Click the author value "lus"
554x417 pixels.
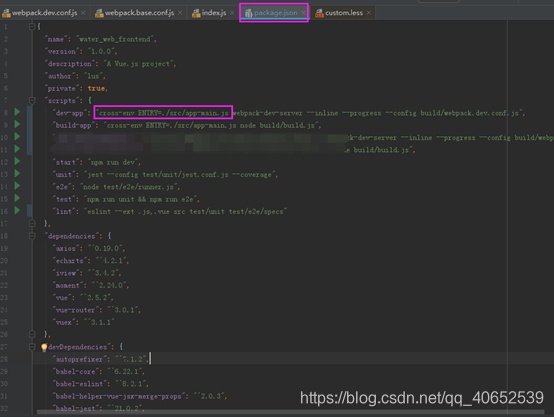point(94,76)
